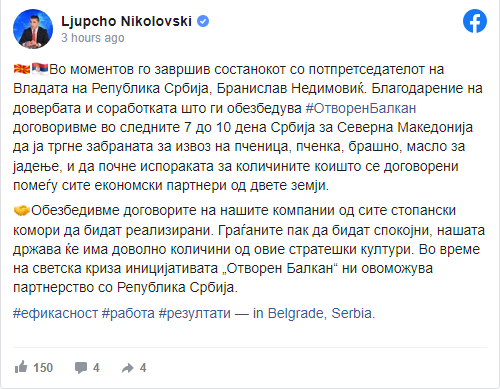The image size is (500, 389).
Task: Click the comment bubble icon
Action: coord(81,368)
